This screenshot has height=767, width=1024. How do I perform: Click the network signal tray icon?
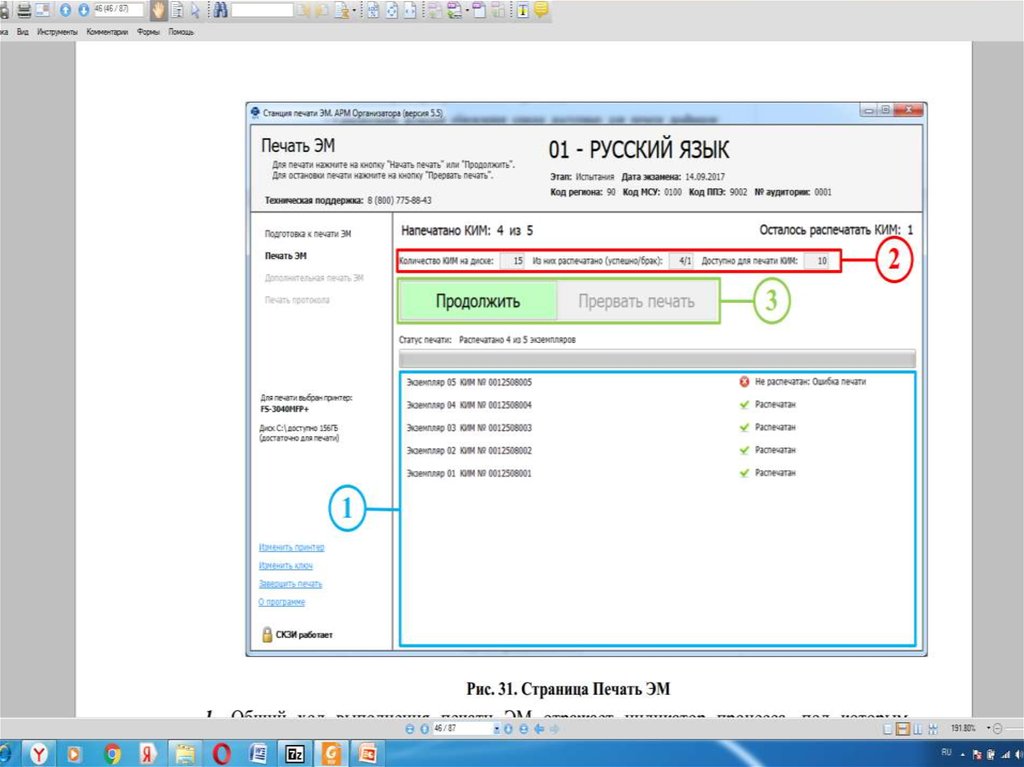click(x=1005, y=755)
